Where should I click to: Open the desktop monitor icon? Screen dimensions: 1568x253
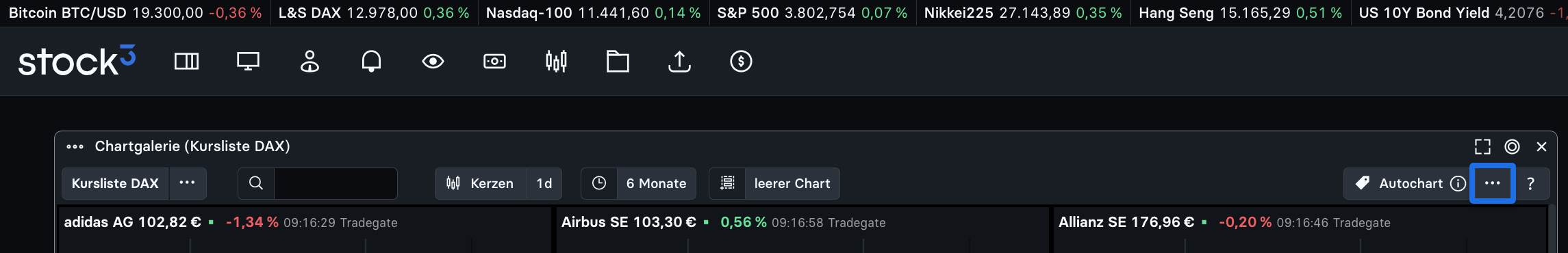pos(248,62)
